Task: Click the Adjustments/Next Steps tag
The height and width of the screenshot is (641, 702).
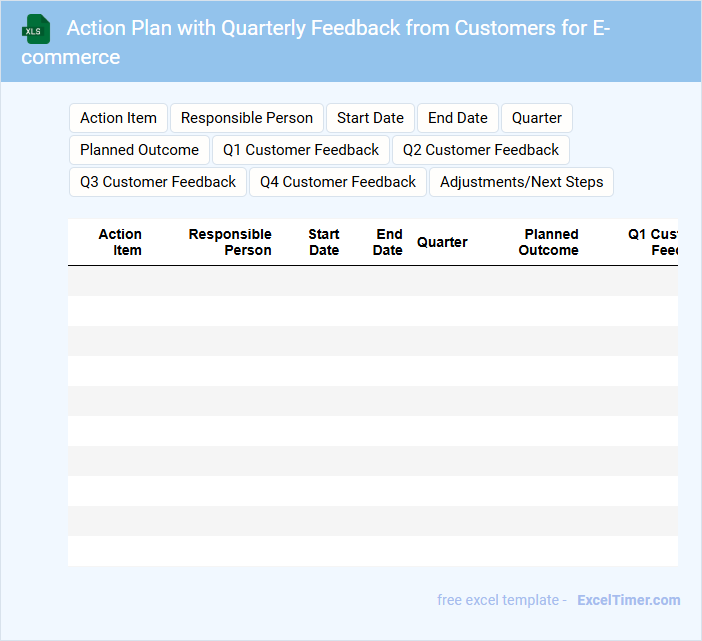Action: click(x=521, y=182)
